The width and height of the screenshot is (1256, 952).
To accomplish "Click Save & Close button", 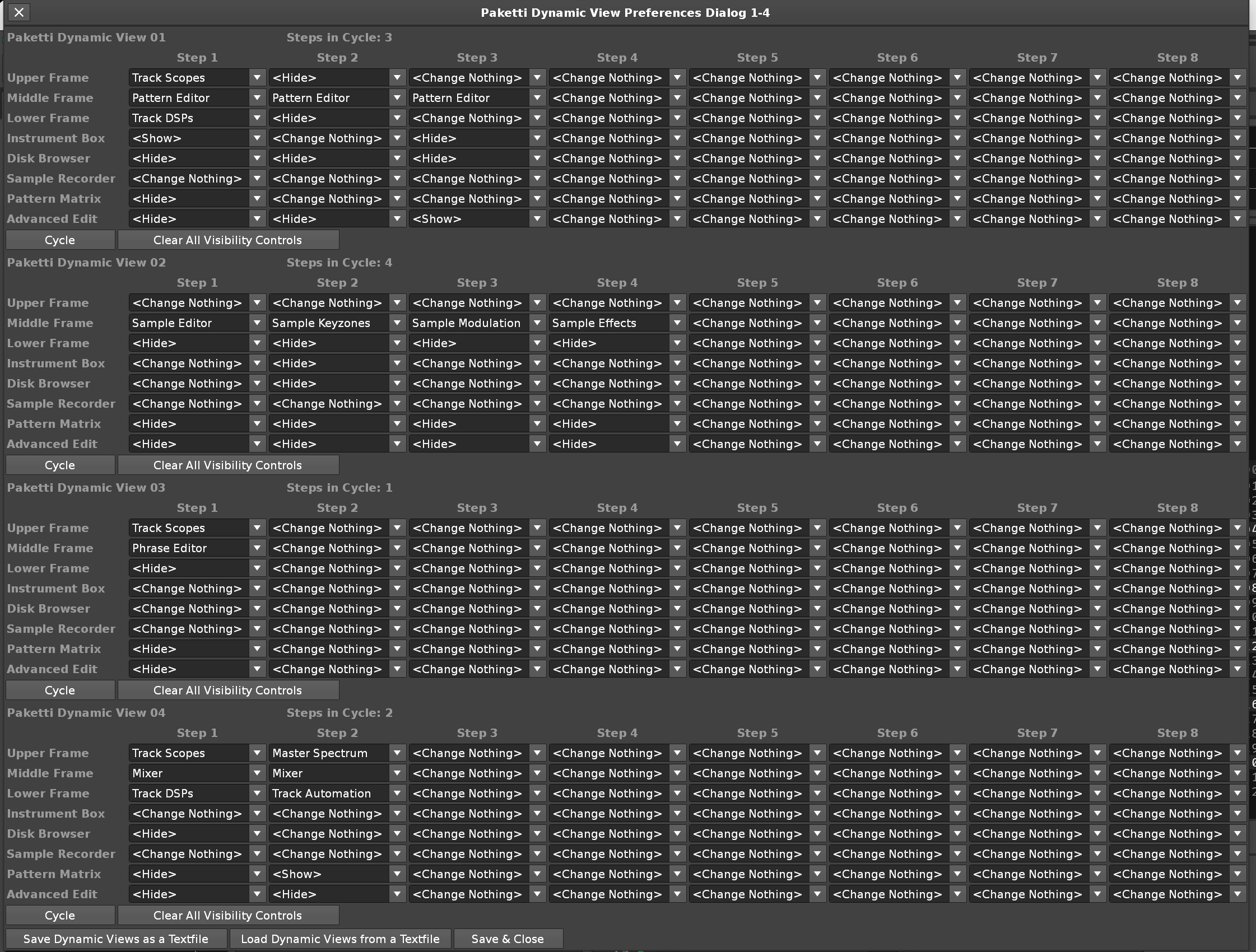I will coord(508,939).
